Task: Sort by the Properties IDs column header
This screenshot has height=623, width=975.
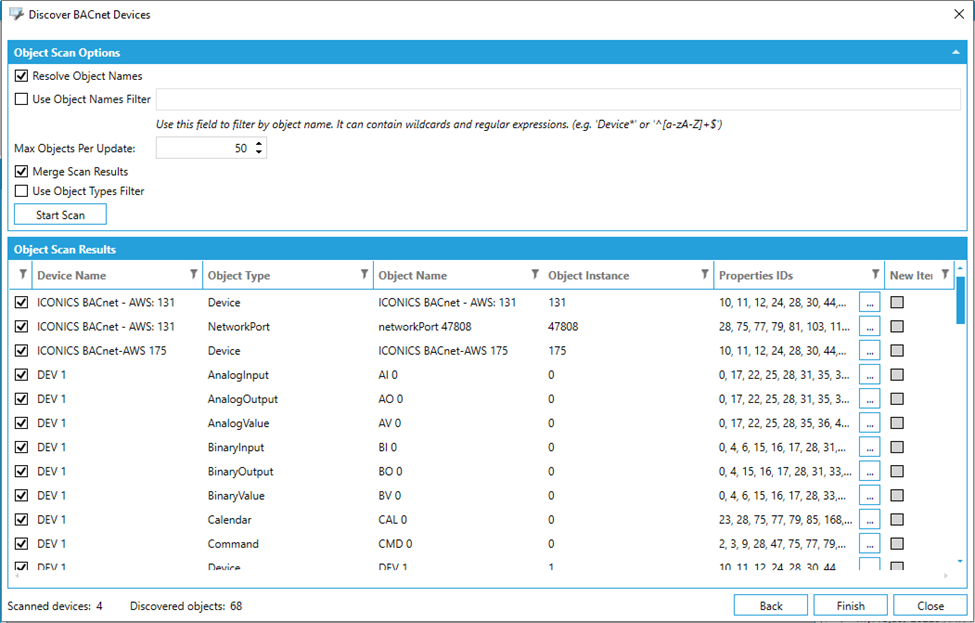Action: point(756,275)
